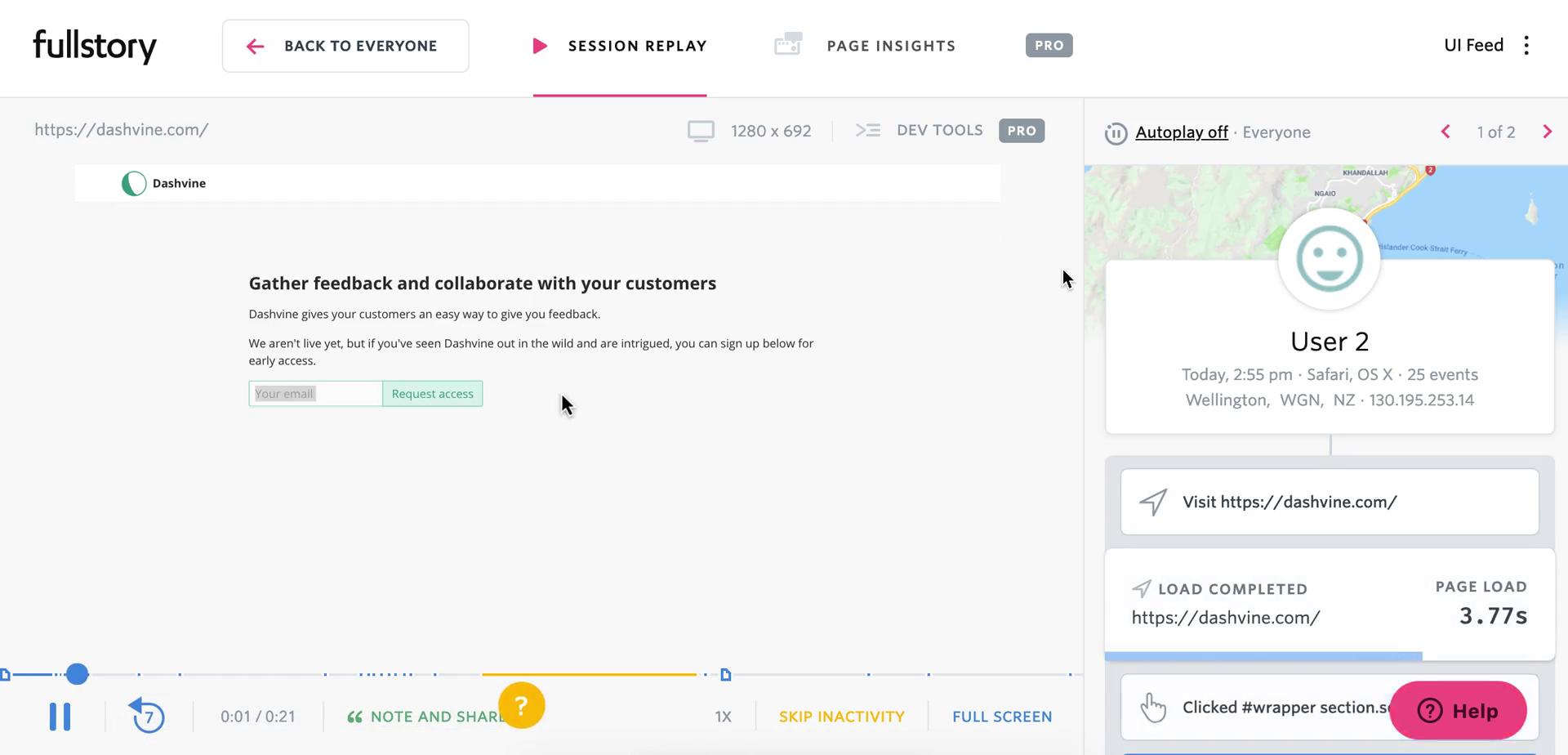This screenshot has width=1568, height=755.
Task: Toggle Autoplay off setting
Action: (x=1181, y=132)
